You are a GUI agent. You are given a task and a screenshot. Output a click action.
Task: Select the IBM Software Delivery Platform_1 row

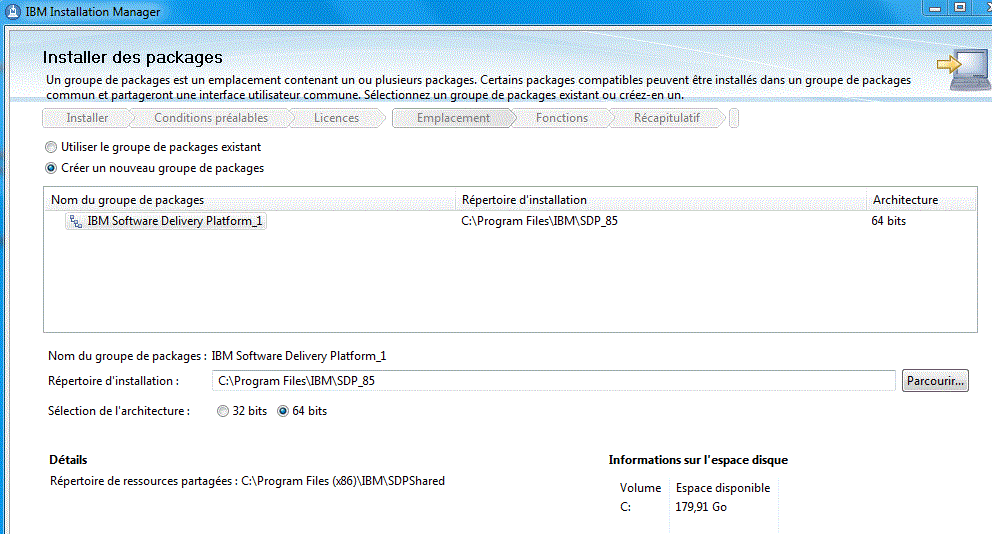510,221
